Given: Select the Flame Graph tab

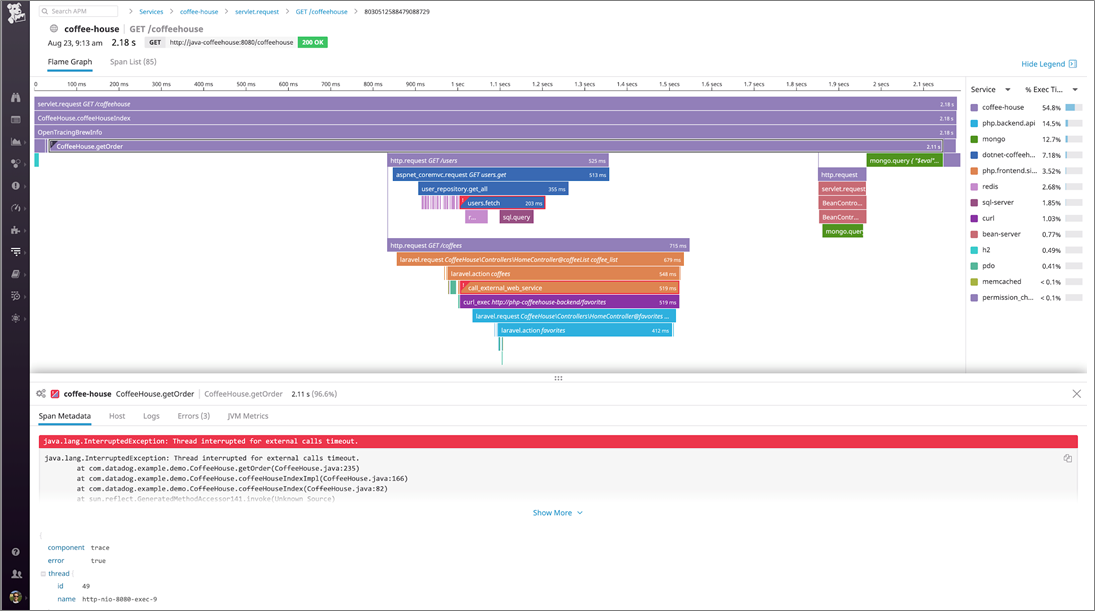Looking at the screenshot, I should [x=70, y=61].
